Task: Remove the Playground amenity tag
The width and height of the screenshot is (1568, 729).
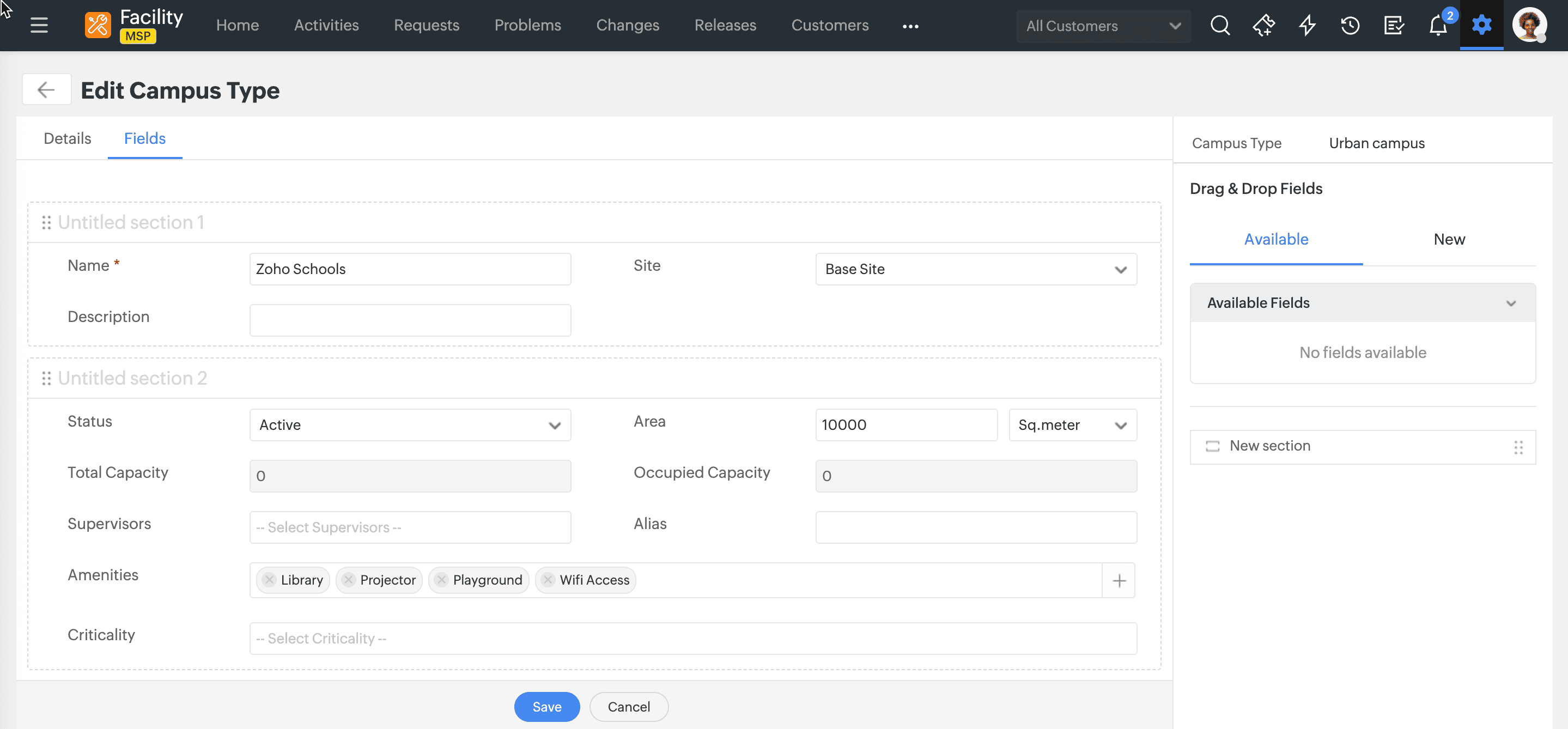Action: point(441,579)
